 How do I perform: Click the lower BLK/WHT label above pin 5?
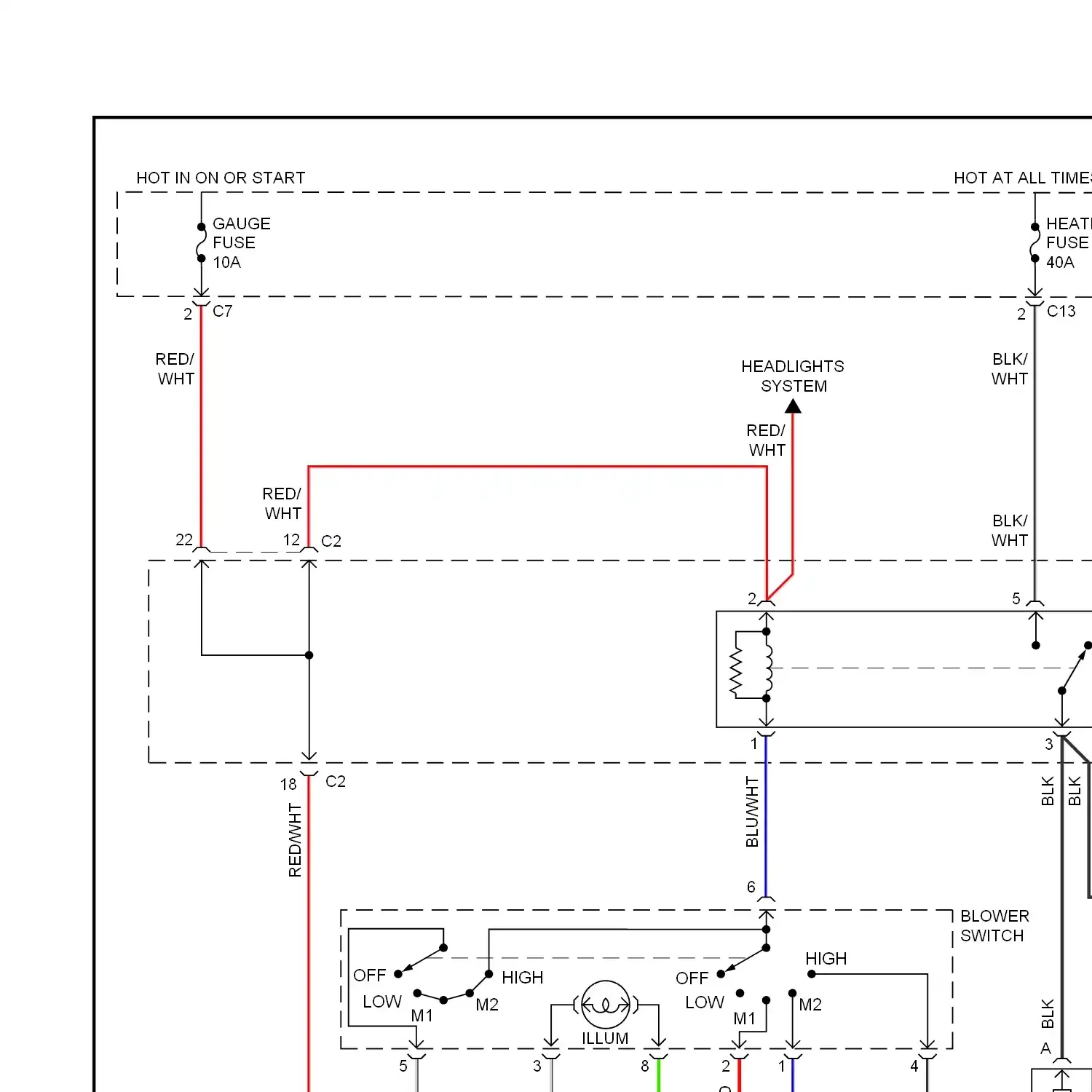click(1010, 530)
